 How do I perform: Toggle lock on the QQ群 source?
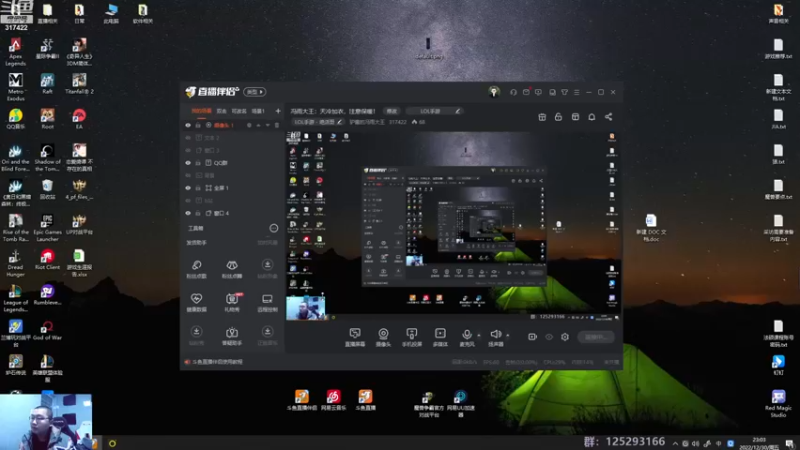pos(198,163)
